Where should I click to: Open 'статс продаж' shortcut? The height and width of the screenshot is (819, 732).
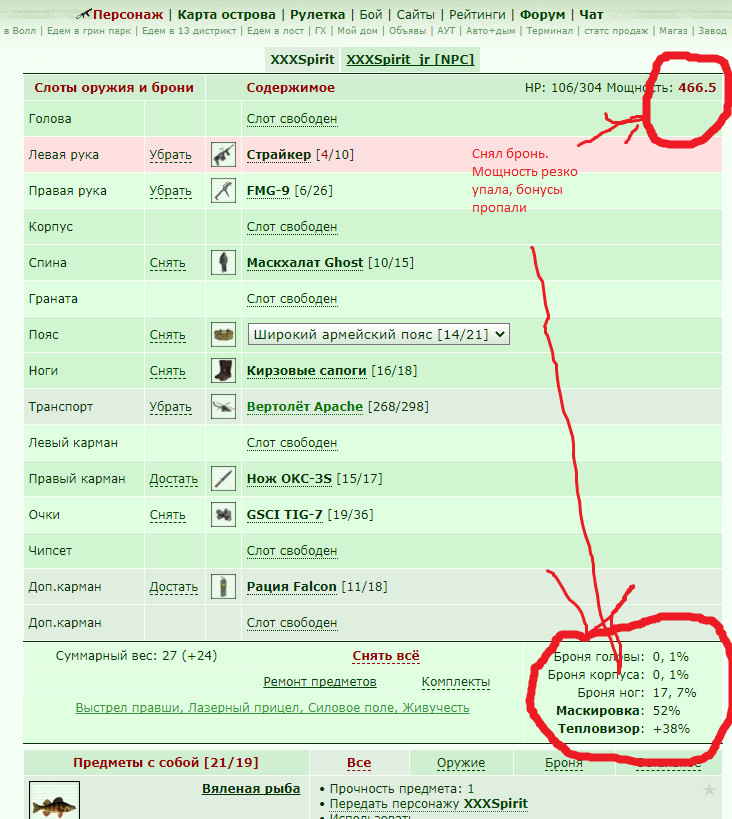pyautogui.click(x=616, y=31)
